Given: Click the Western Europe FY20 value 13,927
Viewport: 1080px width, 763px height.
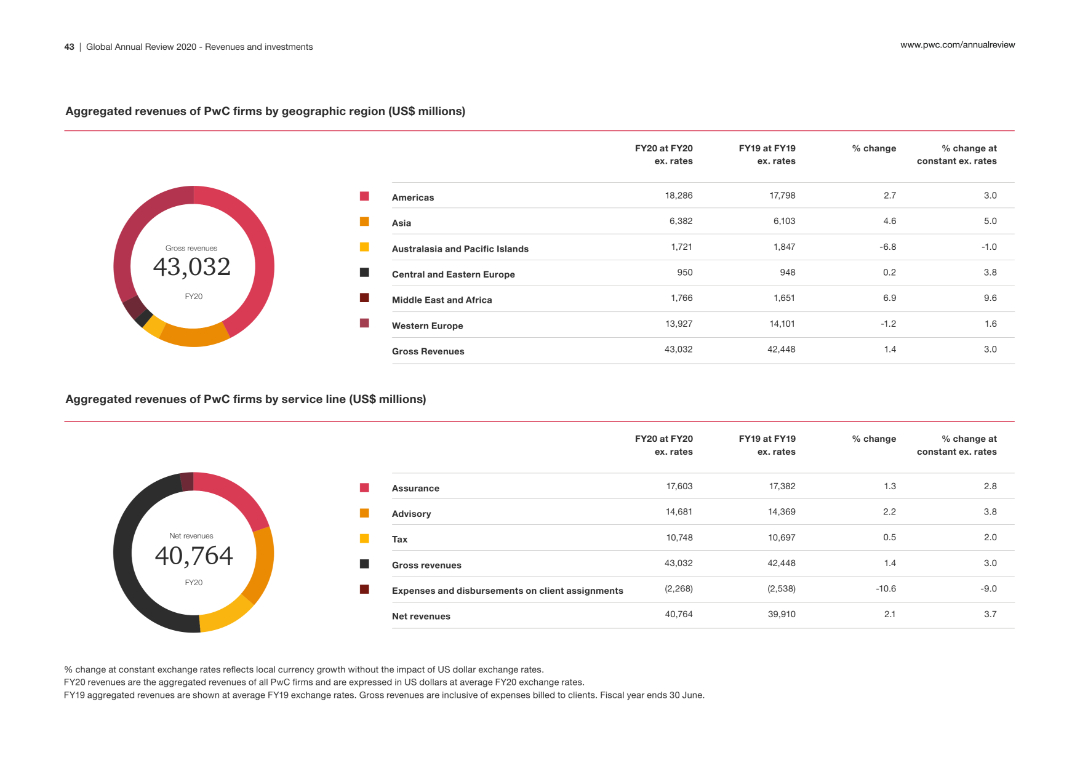Looking at the screenshot, I should 678,324.
